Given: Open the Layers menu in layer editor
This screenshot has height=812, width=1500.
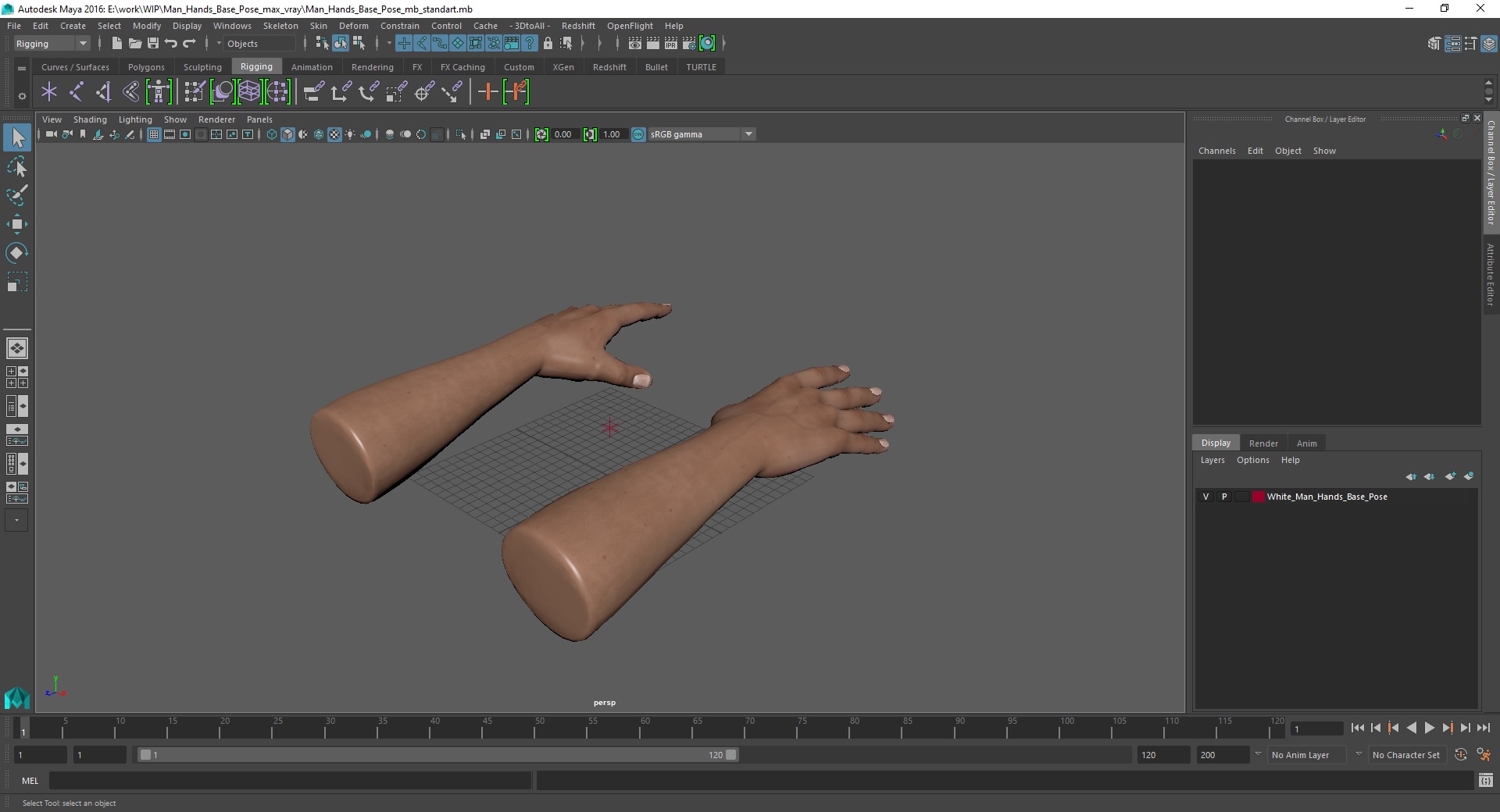Looking at the screenshot, I should (1212, 460).
